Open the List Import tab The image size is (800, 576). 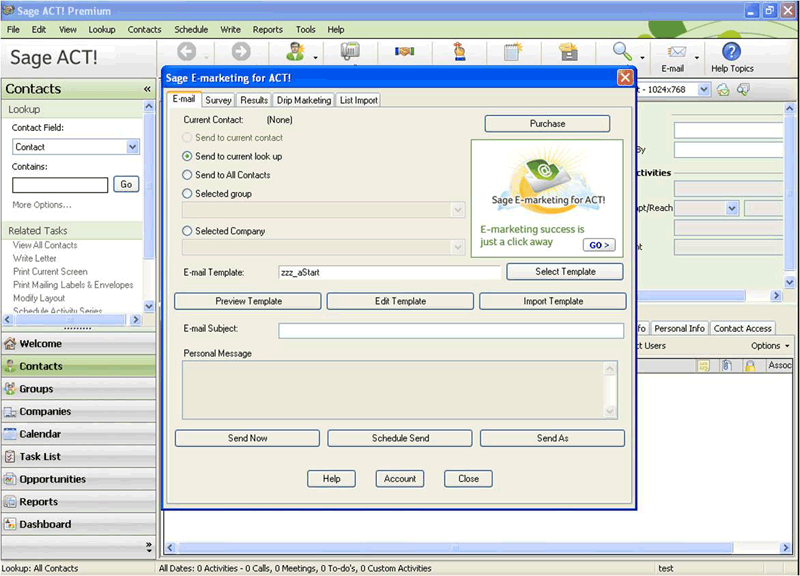(359, 101)
